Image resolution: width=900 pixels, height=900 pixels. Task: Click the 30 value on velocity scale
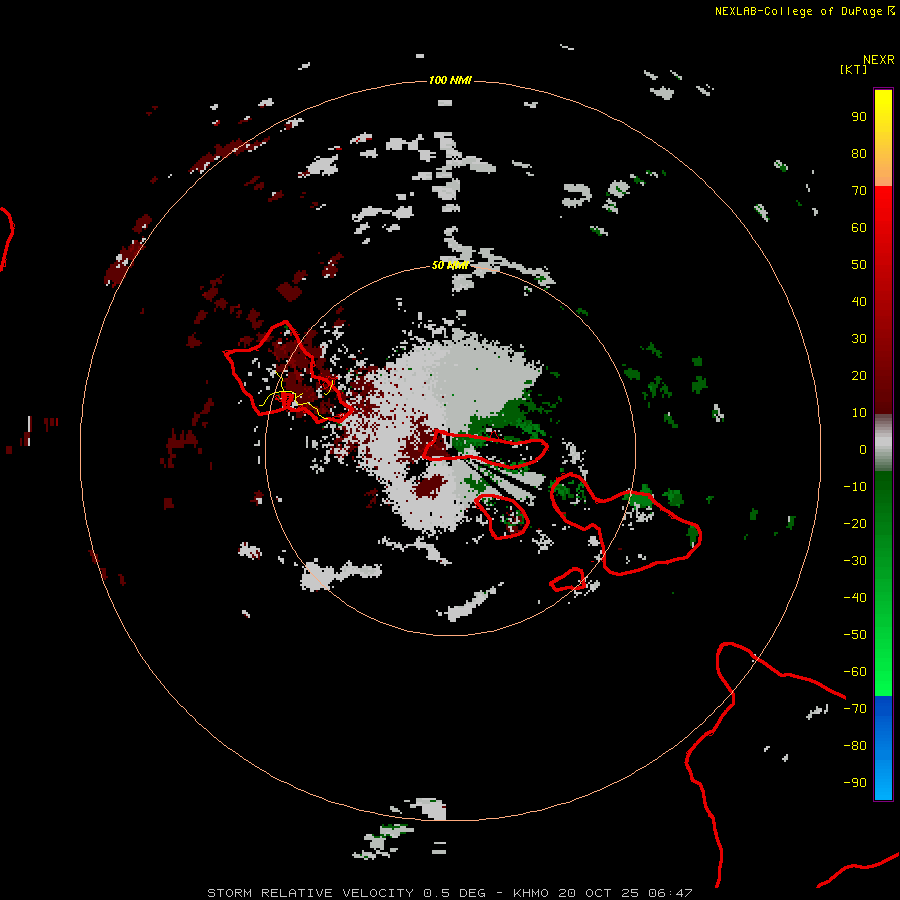click(859, 339)
